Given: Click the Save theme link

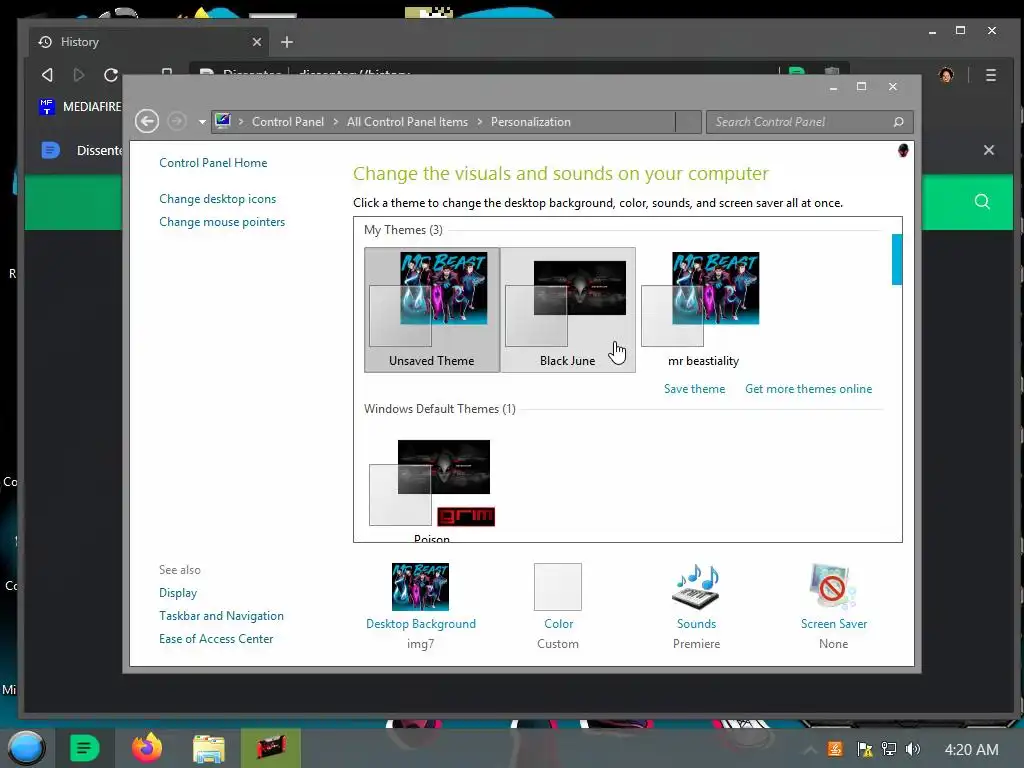Looking at the screenshot, I should [x=694, y=389].
